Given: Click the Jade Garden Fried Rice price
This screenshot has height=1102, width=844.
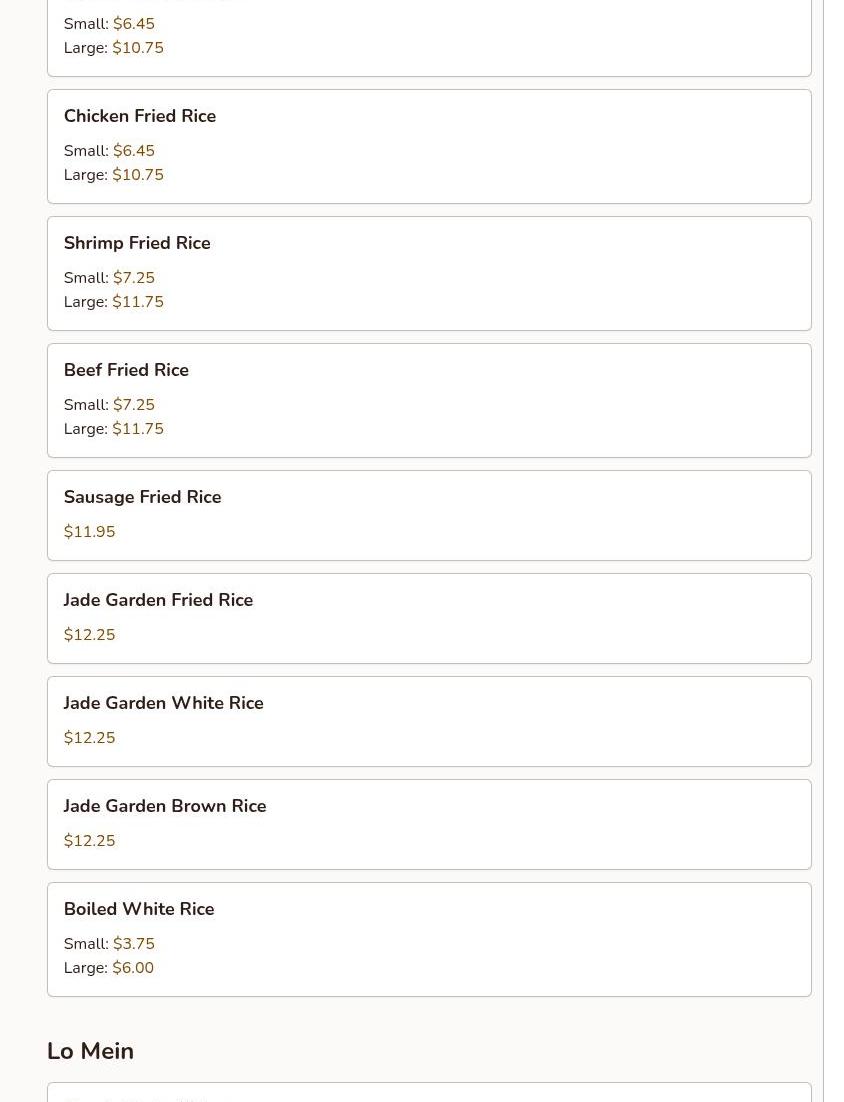Looking at the screenshot, I should [x=89, y=635].
